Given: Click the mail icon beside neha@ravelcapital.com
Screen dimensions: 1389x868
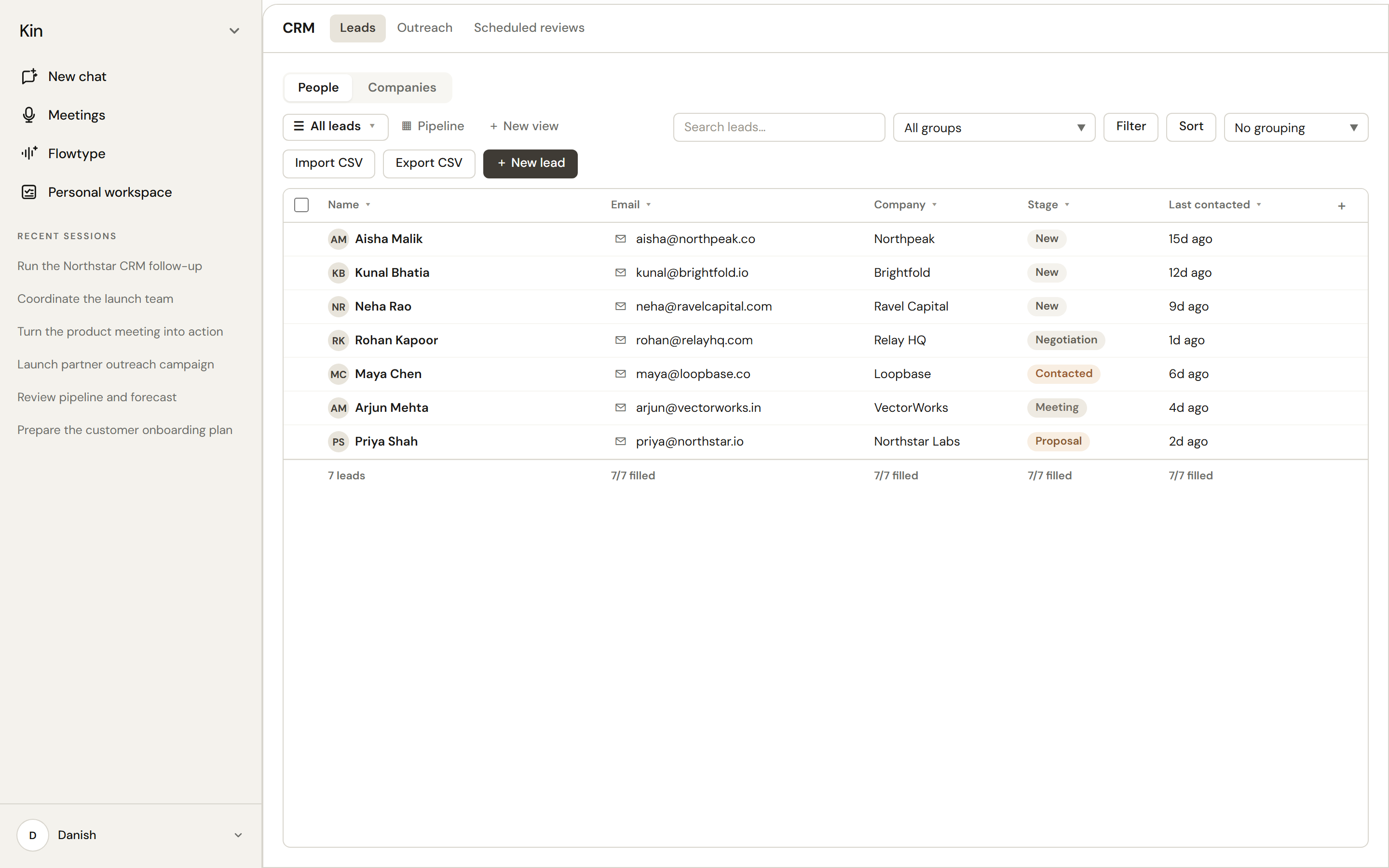Looking at the screenshot, I should pos(620,306).
